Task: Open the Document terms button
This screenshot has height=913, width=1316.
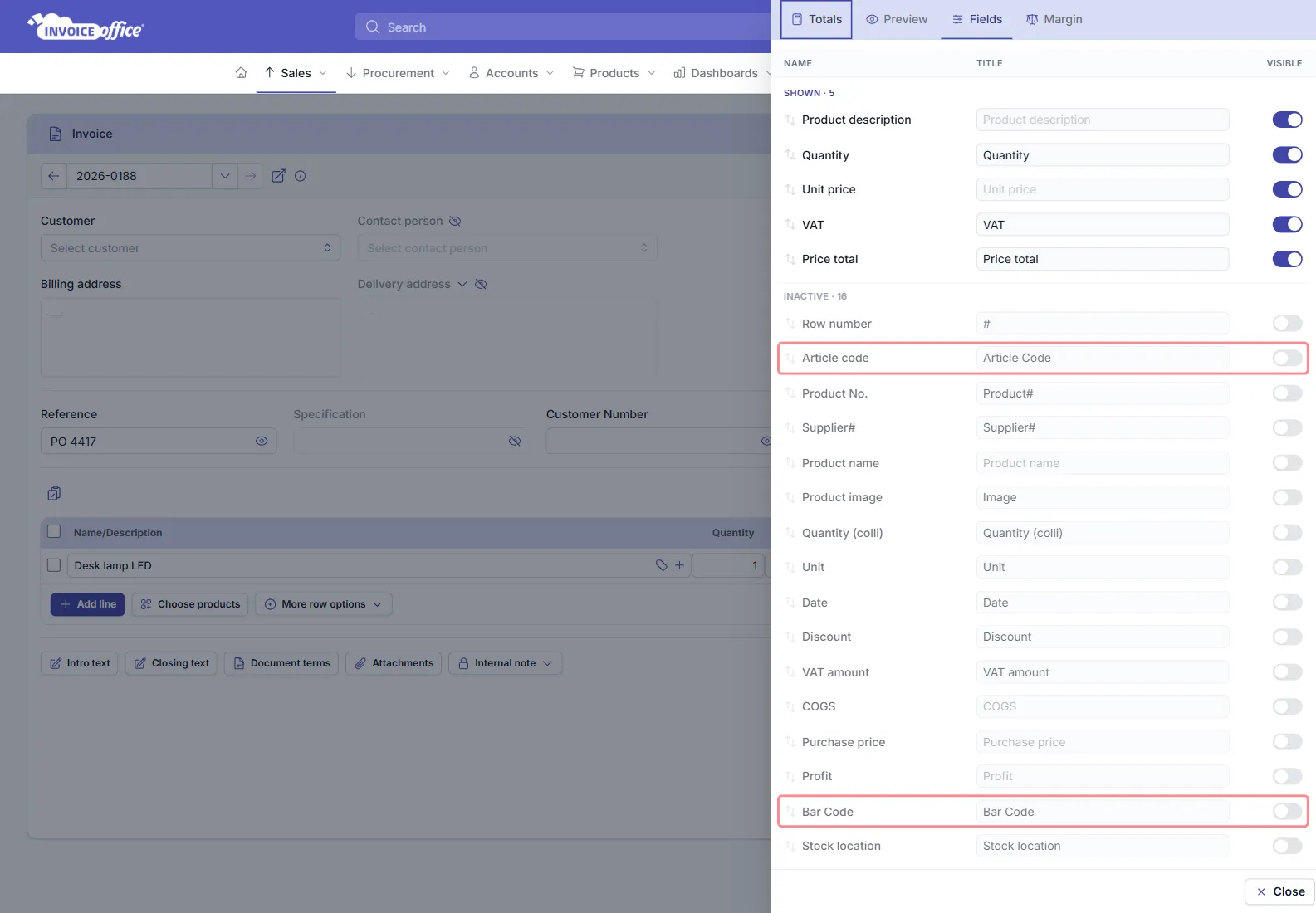Action: pos(281,663)
